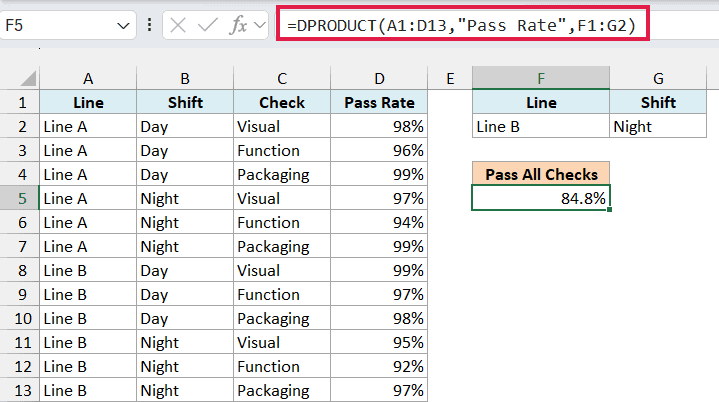Expand the formula bar options chevron

point(260,25)
